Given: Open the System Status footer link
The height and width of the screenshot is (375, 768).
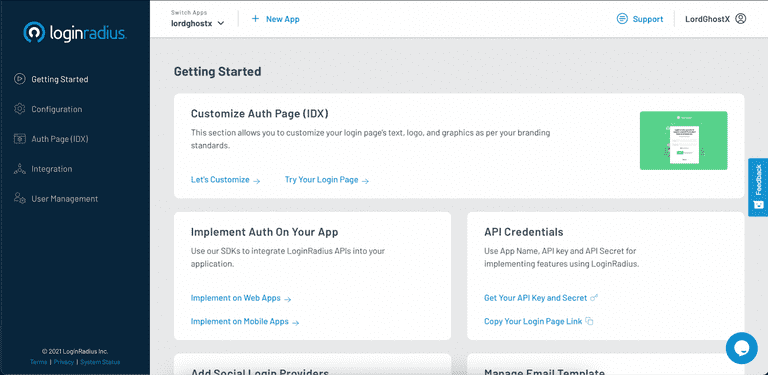Looking at the screenshot, I should tap(100, 362).
